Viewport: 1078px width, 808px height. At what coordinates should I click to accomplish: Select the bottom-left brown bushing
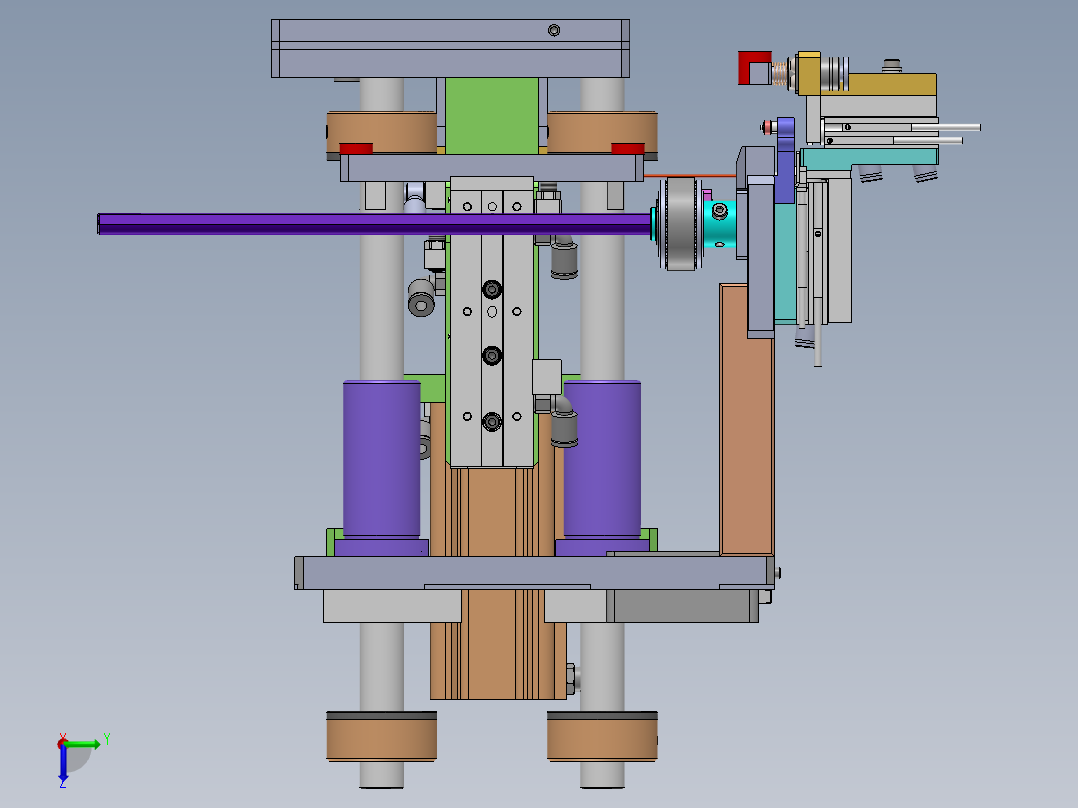pyautogui.click(x=382, y=736)
